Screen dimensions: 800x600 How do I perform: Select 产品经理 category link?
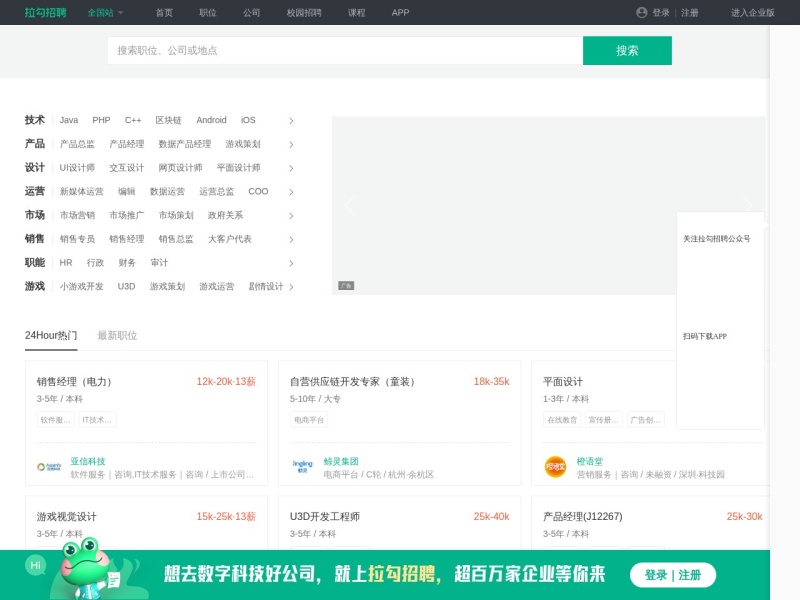[x=127, y=144]
